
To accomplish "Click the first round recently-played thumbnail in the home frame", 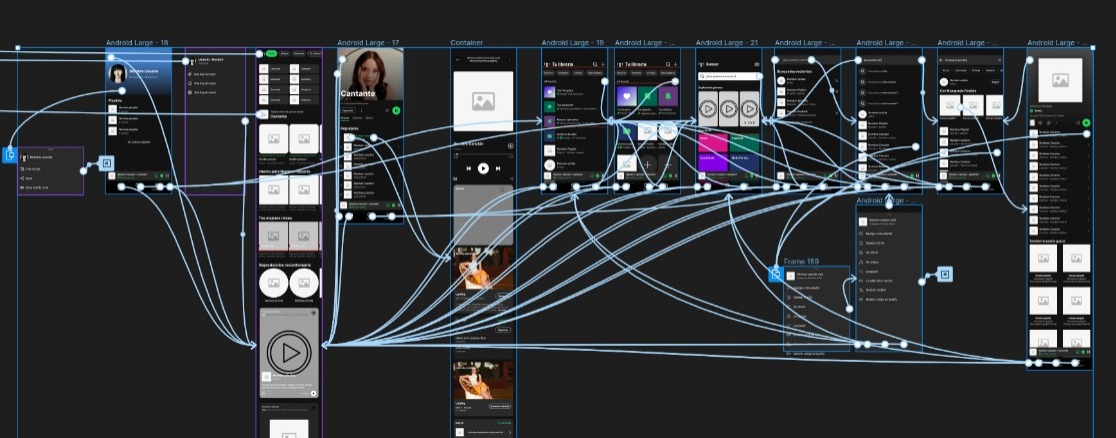I will [273, 283].
